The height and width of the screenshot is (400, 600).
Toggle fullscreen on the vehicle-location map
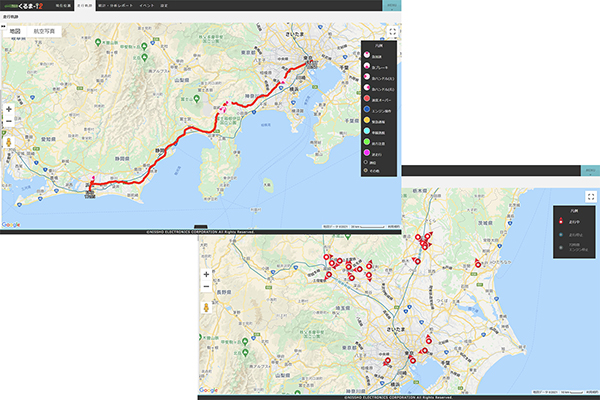tap(591, 197)
